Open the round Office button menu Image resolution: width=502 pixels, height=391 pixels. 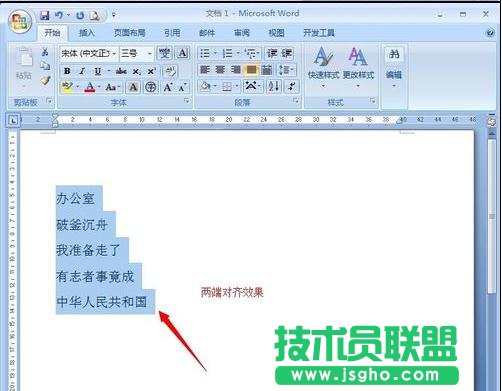coord(20,21)
